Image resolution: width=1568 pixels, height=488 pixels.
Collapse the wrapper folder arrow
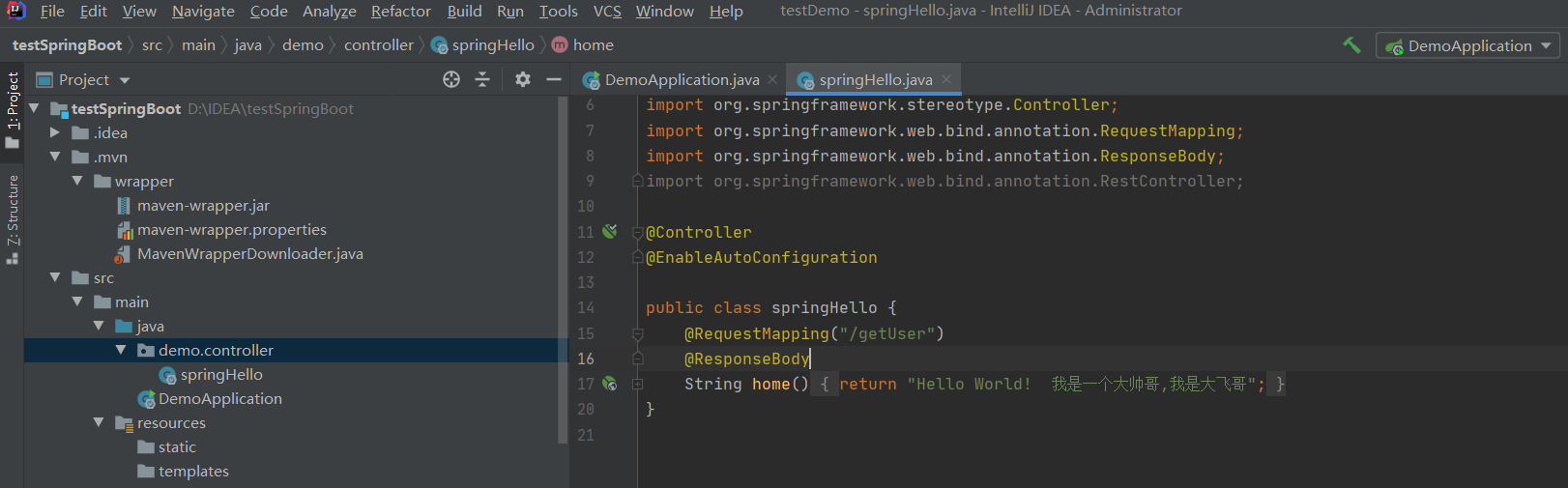77,181
